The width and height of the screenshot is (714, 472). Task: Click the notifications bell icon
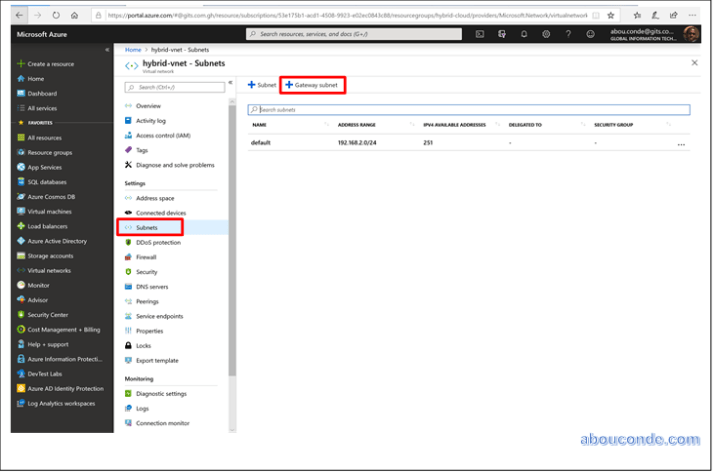tap(524, 34)
